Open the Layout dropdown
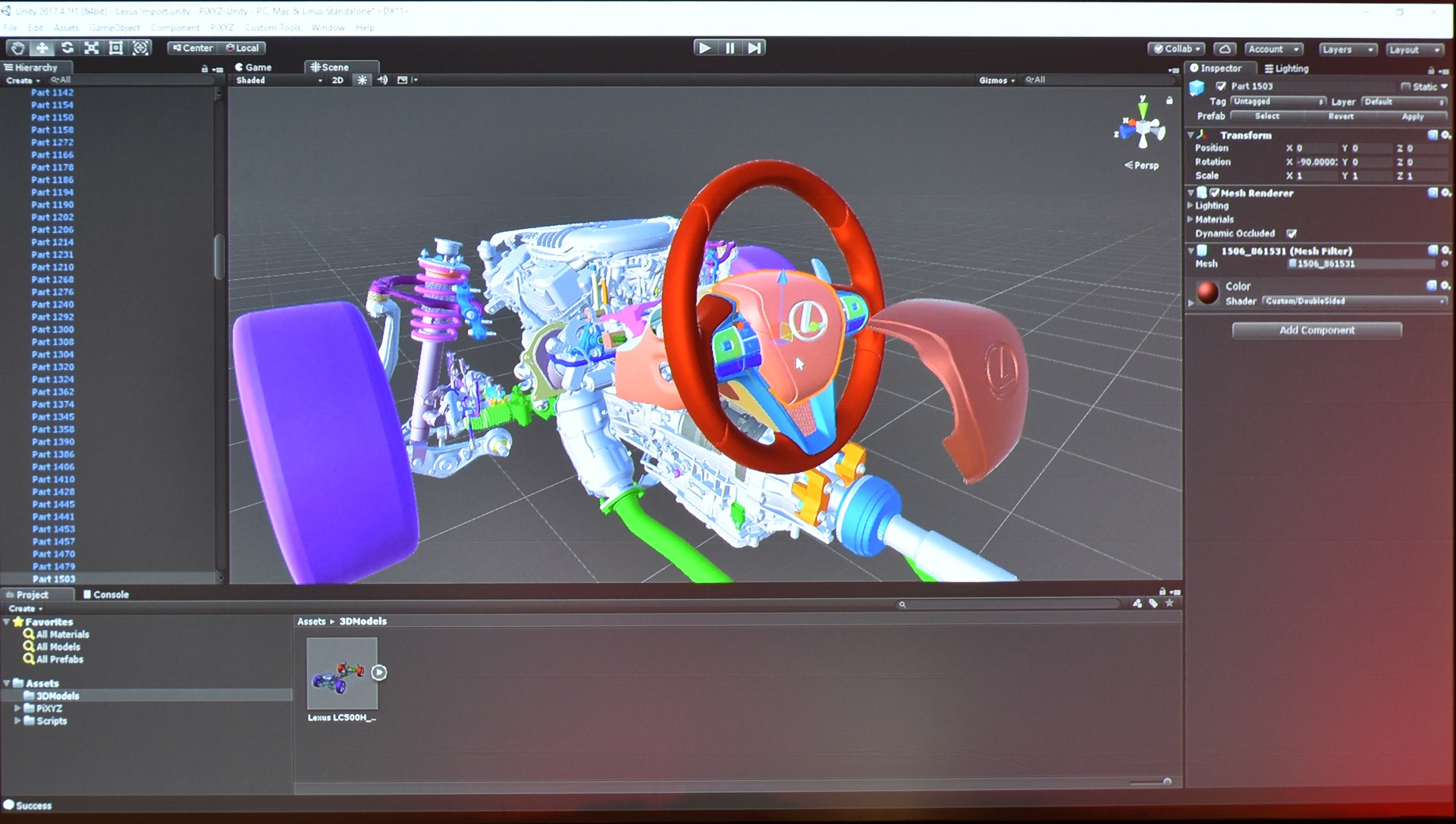 coord(1415,50)
